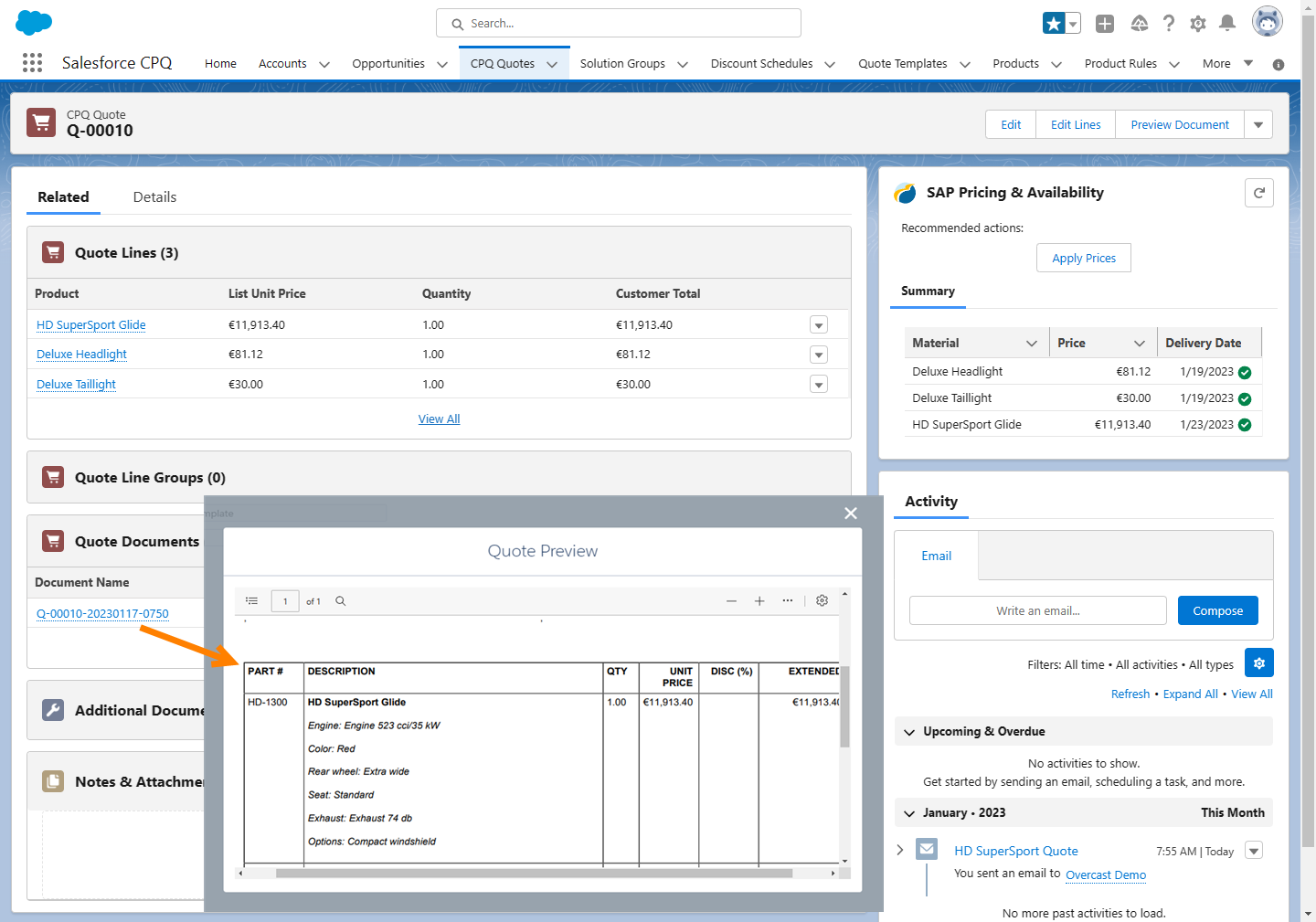Expand the Quote Templates tab chevron
This screenshot has height=922, width=1316.
tap(964, 64)
